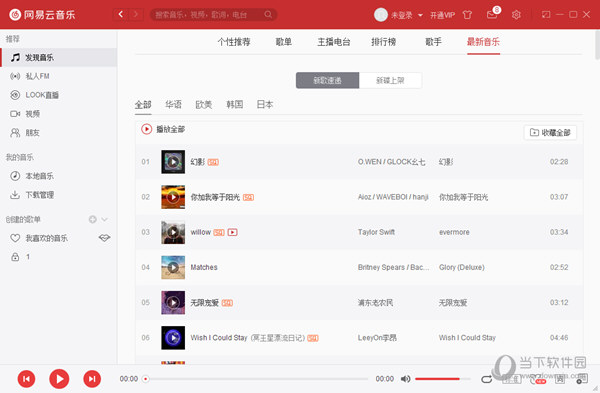Viewport: 600px width, 393px height.
Task: Open settings gear icon
Action: click(x=516, y=15)
